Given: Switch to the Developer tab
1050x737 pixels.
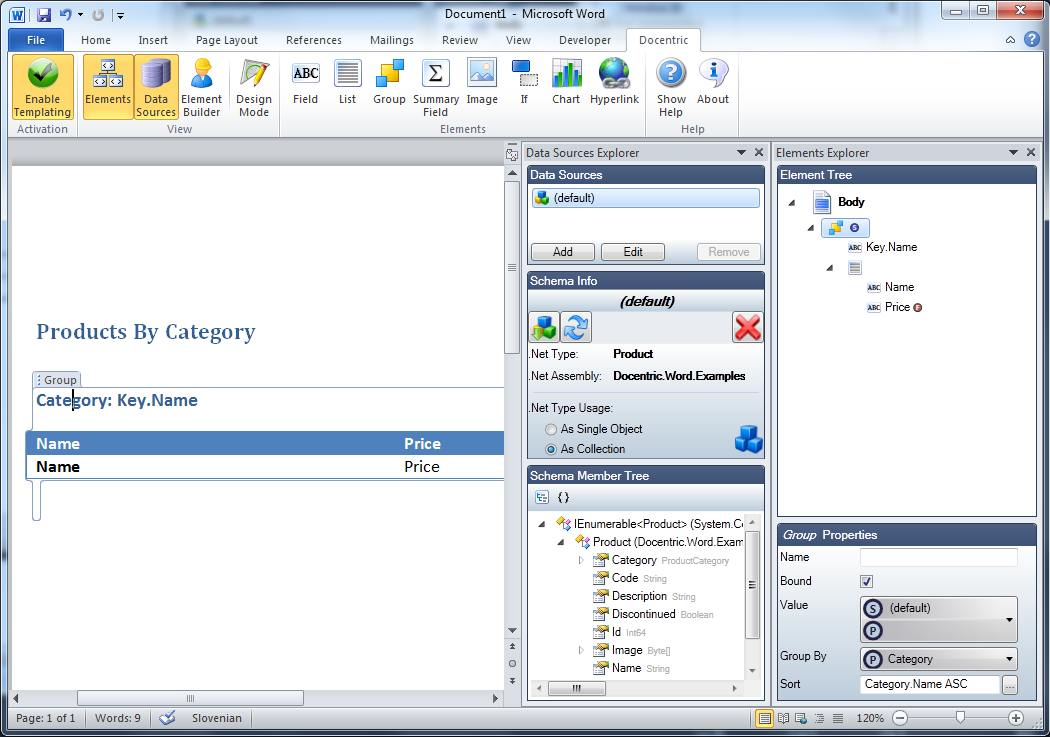Looking at the screenshot, I should (585, 40).
